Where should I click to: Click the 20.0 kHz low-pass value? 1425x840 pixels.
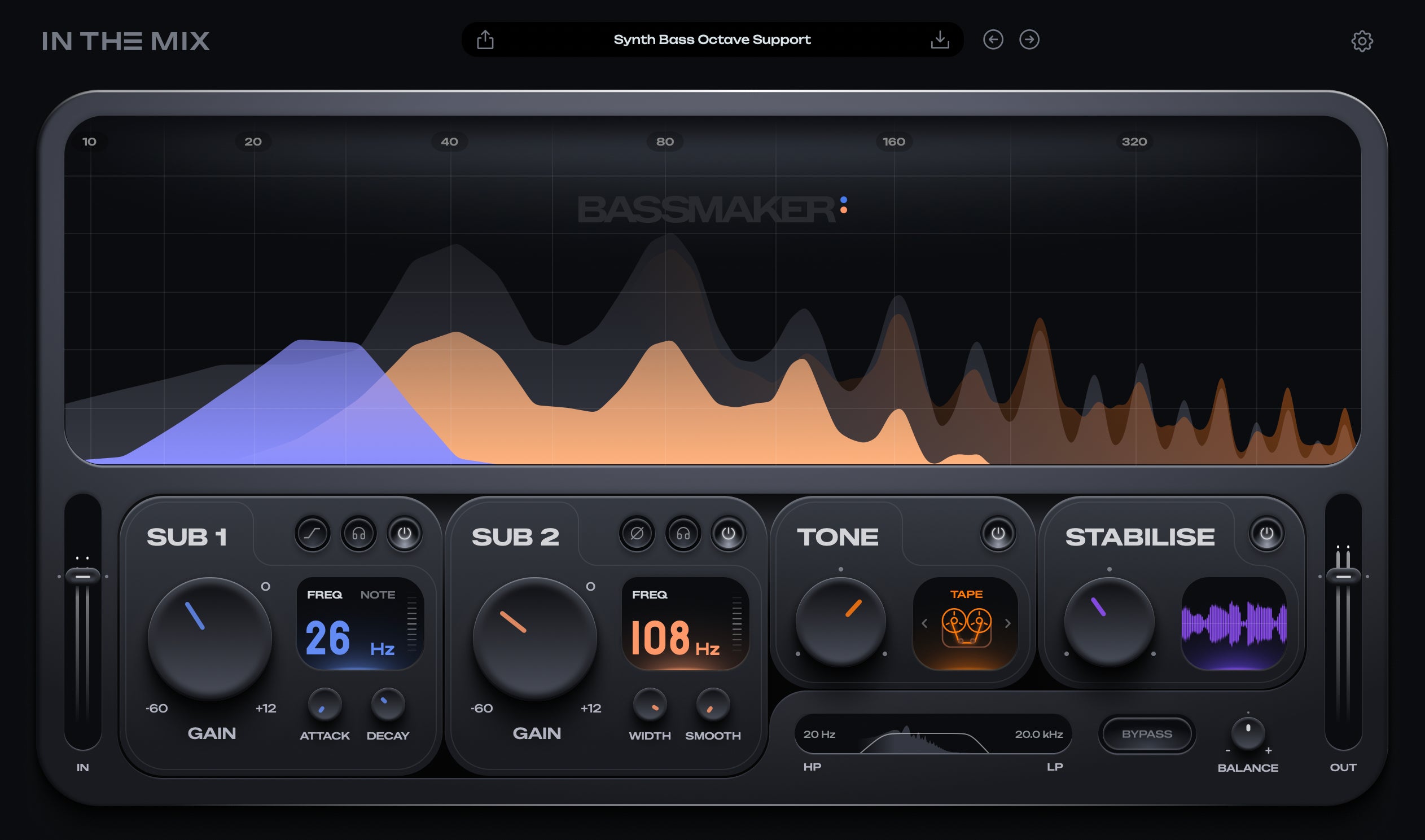coord(1039,734)
